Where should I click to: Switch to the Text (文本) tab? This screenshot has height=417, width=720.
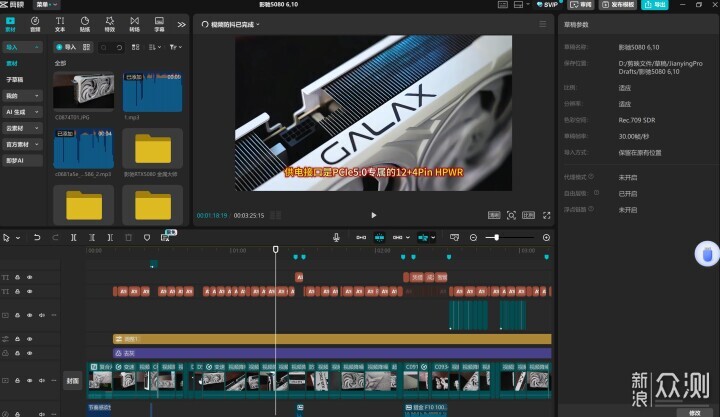[x=60, y=24]
